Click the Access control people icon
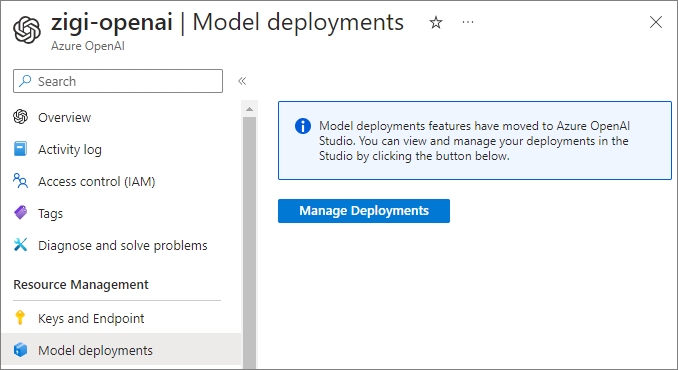The image size is (678, 370). click(20, 181)
